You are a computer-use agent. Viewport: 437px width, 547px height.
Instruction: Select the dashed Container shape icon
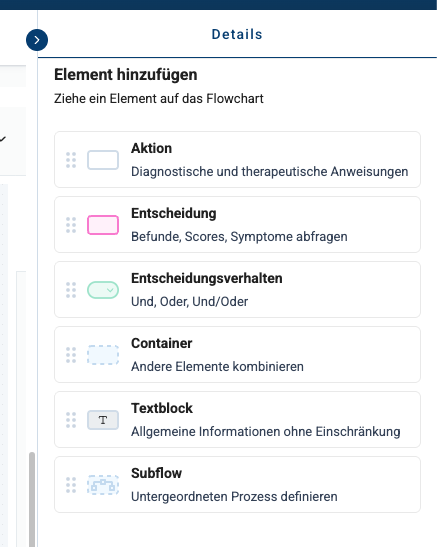pyautogui.click(x=103, y=355)
